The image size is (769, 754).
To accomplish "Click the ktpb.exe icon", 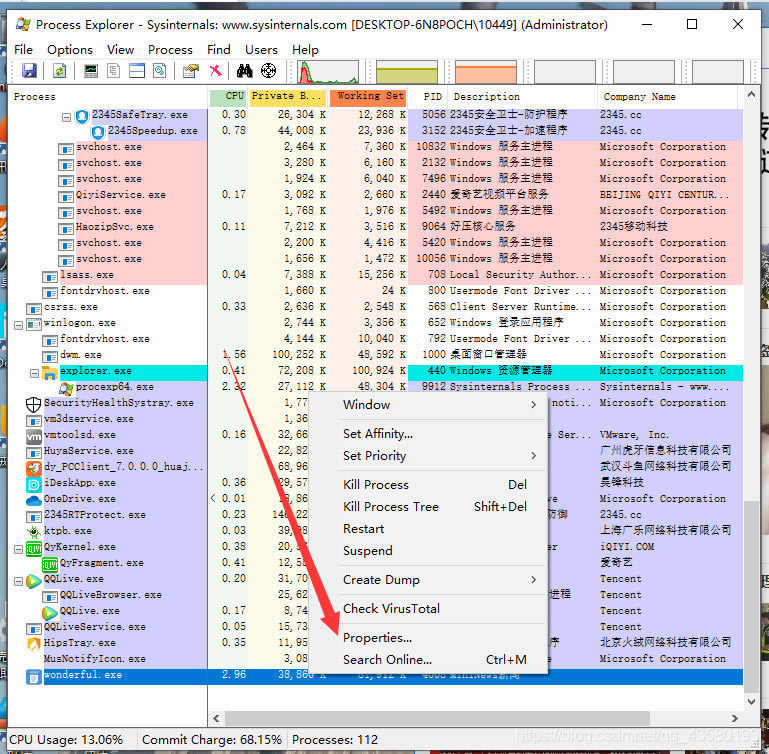I will click(x=33, y=532).
